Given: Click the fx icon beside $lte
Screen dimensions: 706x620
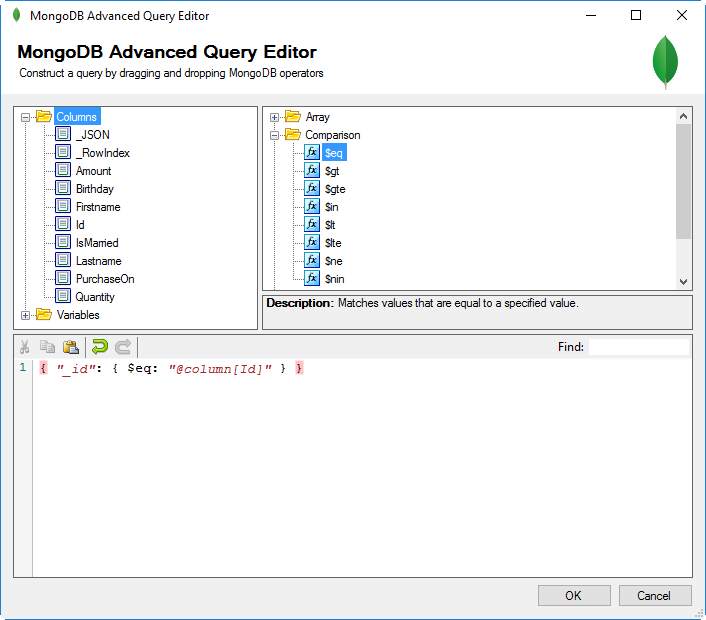Looking at the screenshot, I should point(312,242).
